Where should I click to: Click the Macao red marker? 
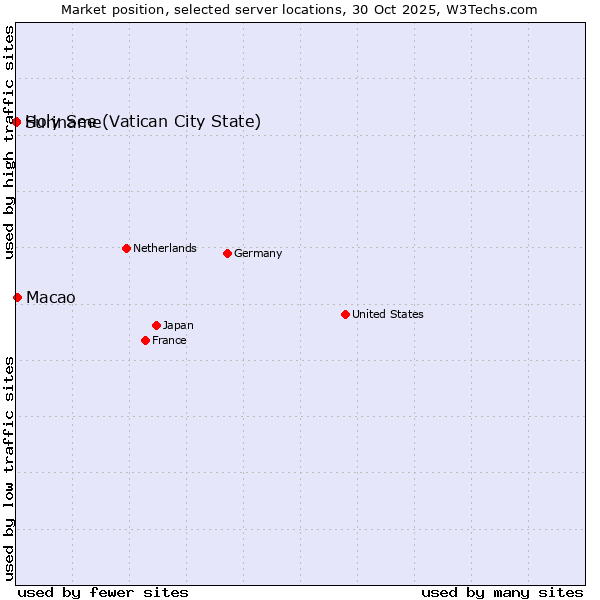tap(17, 297)
